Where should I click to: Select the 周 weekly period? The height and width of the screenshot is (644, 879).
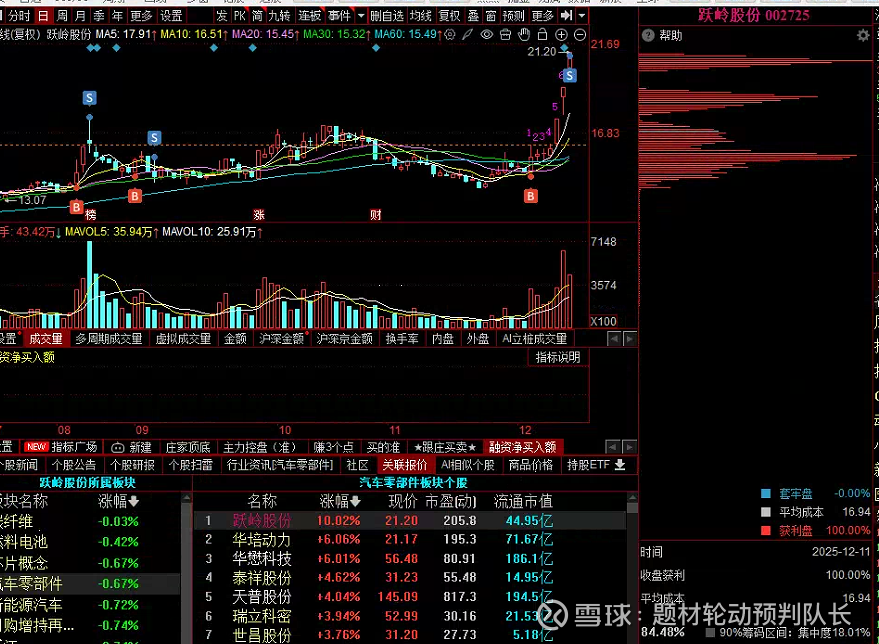(62, 16)
